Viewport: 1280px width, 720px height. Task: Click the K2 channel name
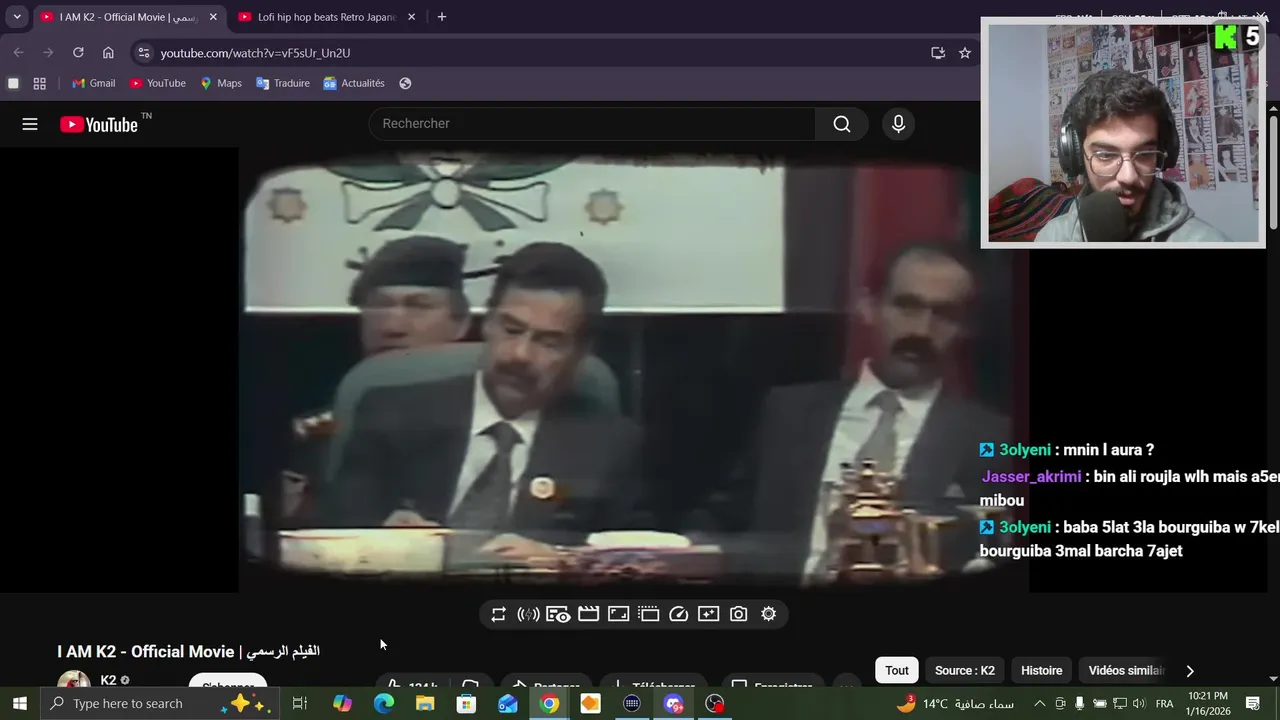[x=108, y=680]
